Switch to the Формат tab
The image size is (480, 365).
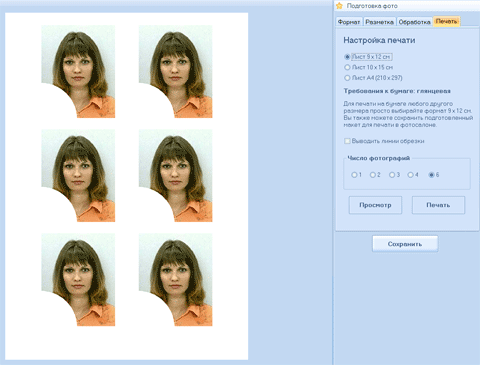point(349,22)
